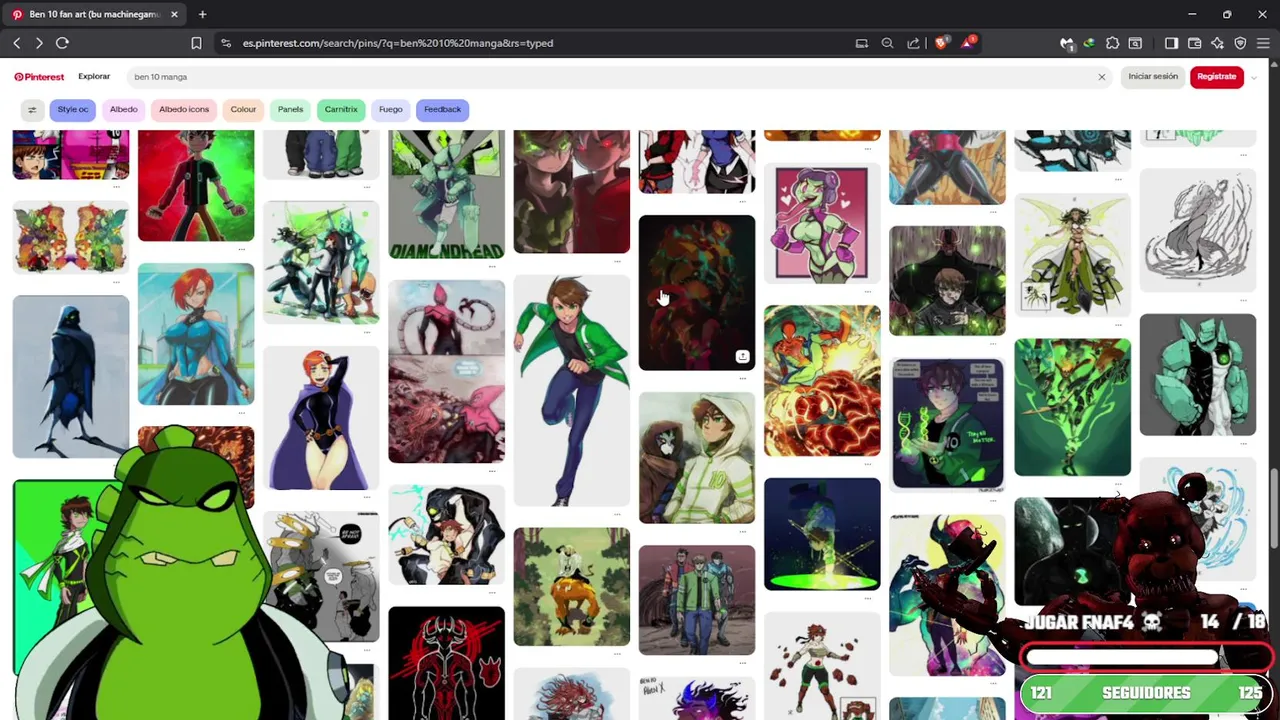The width and height of the screenshot is (1280, 720).
Task: Open the blue hooded bird figure pin
Action: (x=70, y=376)
